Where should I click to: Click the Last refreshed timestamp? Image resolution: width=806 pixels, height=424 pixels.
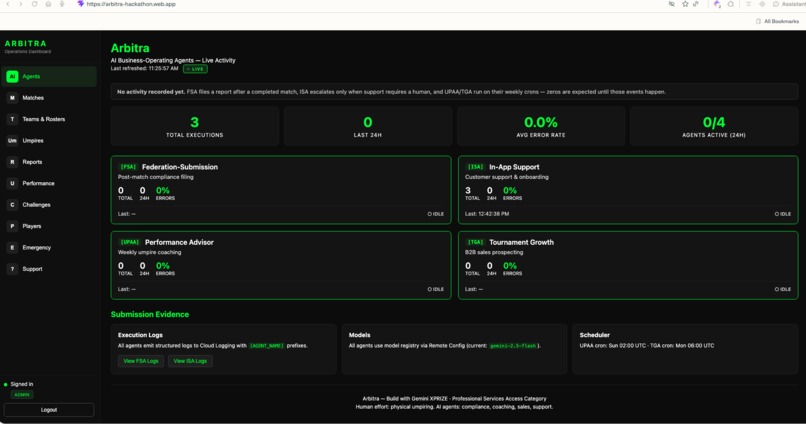(144, 68)
